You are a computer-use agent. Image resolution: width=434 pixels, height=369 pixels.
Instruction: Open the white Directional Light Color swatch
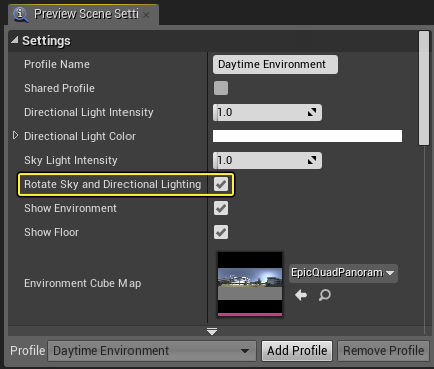[307, 136]
